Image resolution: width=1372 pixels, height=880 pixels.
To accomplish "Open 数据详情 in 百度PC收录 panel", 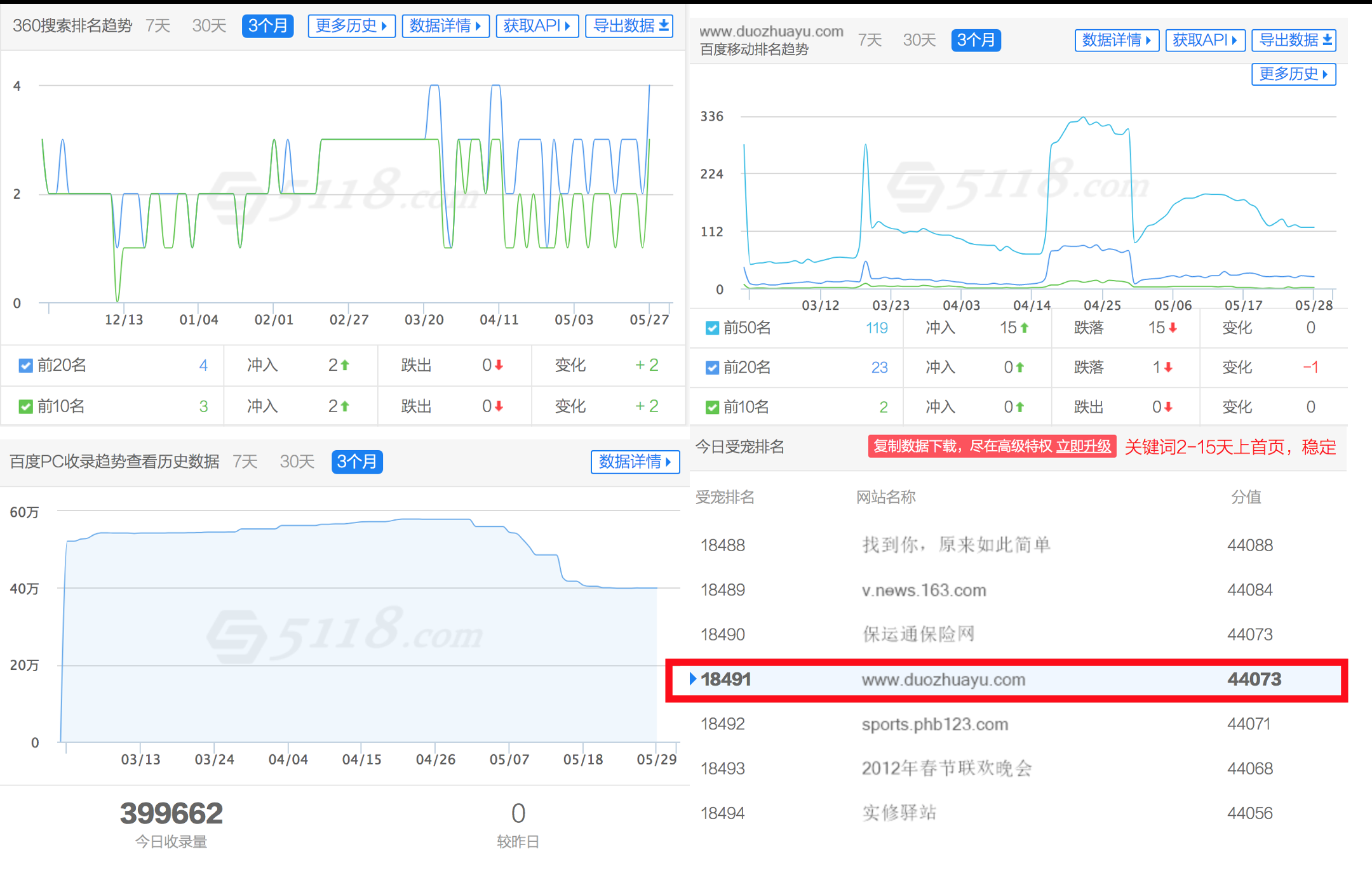I will pos(635,462).
